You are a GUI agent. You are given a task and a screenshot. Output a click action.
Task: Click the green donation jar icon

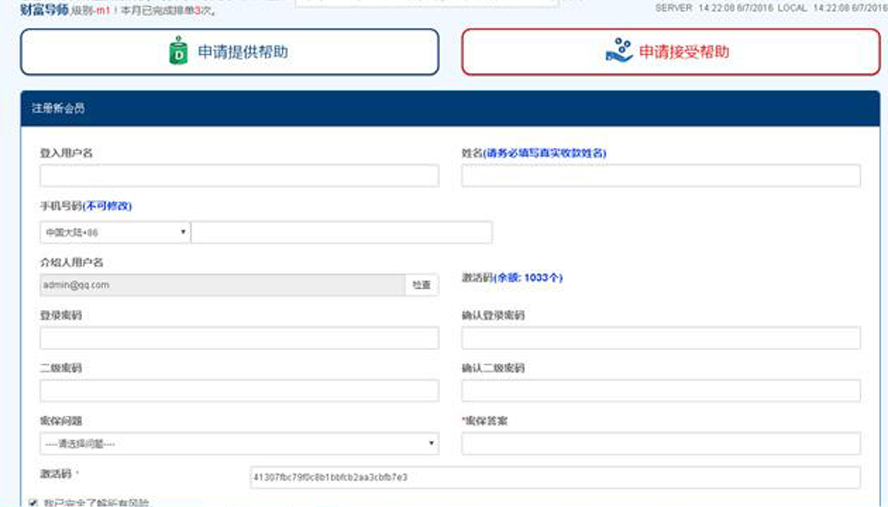178,50
